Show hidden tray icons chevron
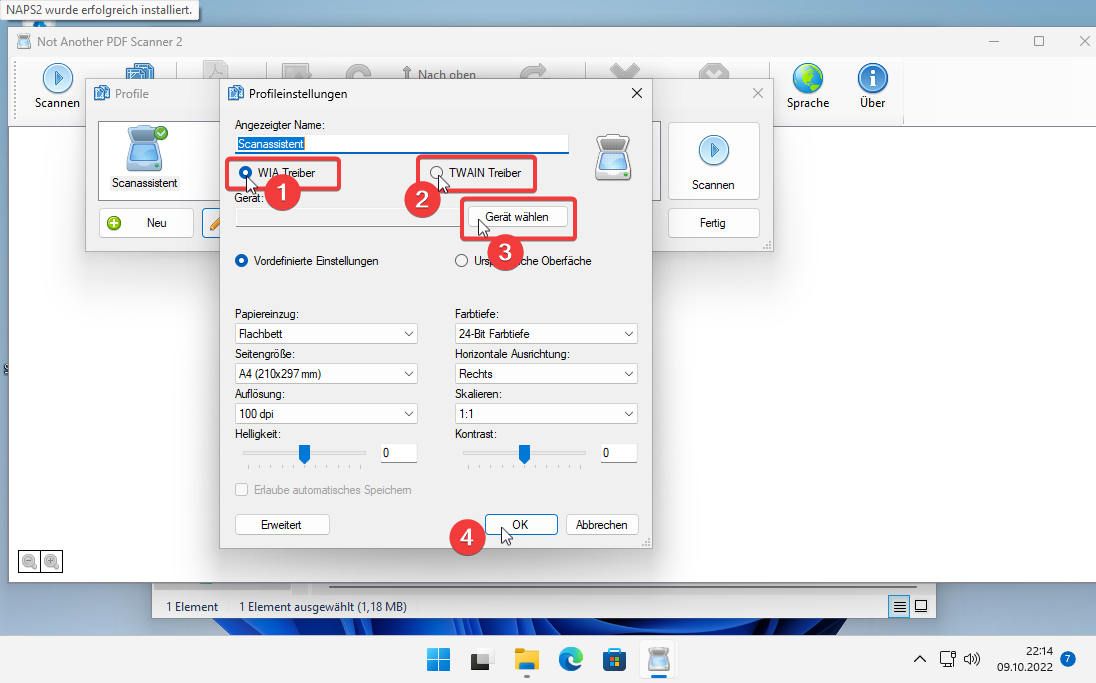The image size is (1096, 683). pyautogui.click(x=920, y=659)
